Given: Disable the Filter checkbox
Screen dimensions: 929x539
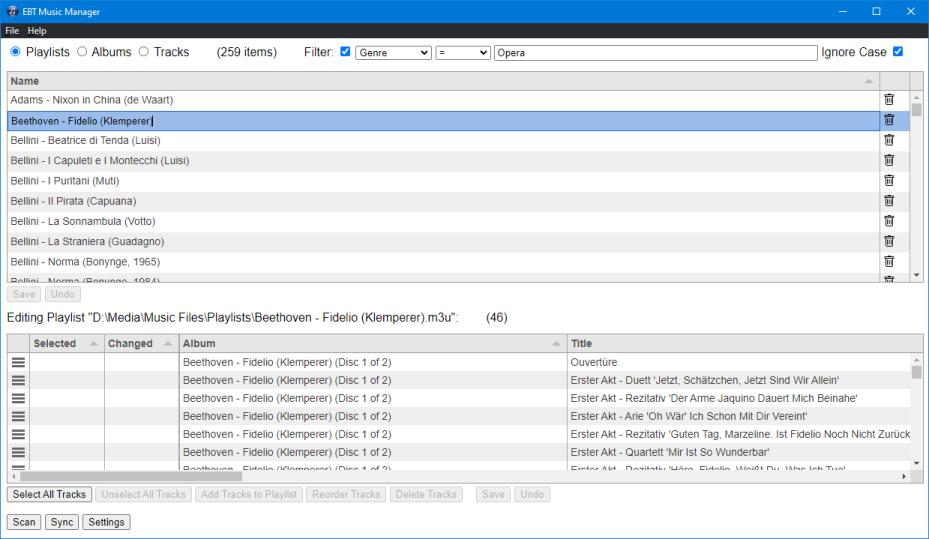Looking at the screenshot, I should pyautogui.click(x=345, y=52).
